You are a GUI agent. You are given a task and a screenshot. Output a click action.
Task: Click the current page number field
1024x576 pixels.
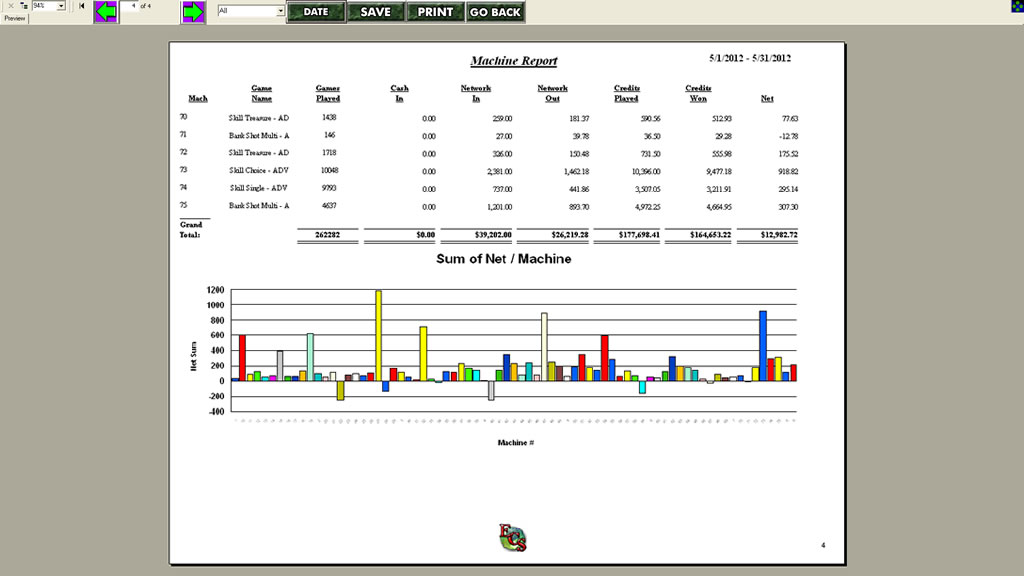(132, 6)
